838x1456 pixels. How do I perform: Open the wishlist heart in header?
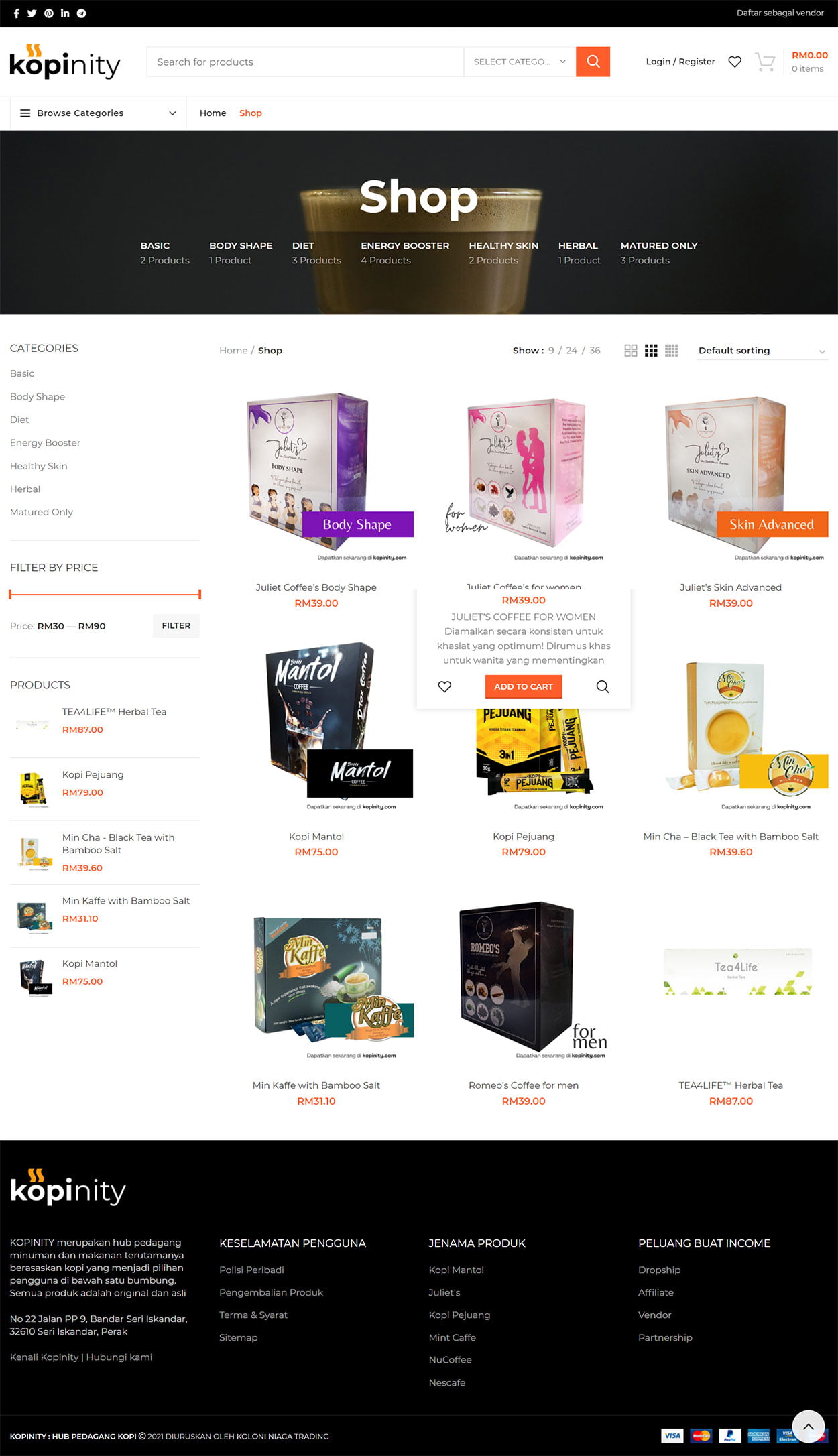[735, 62]
